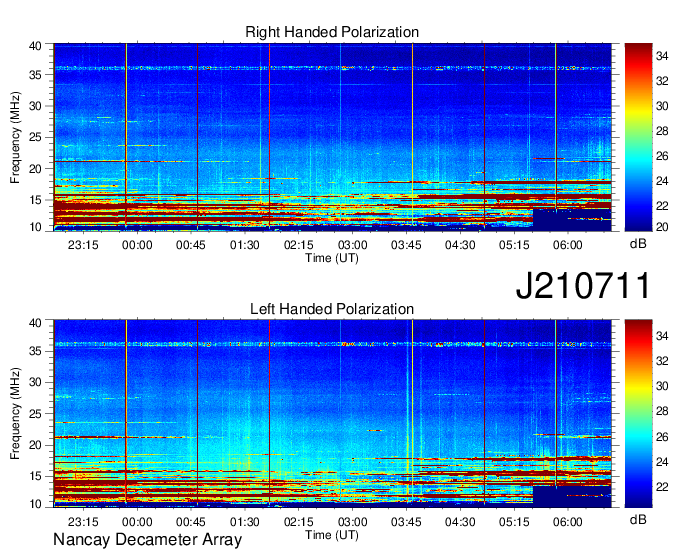The image size is (680, 552).
Task: Click the 24 dB value on Right Handed color bar
Action: click(662, 181)
